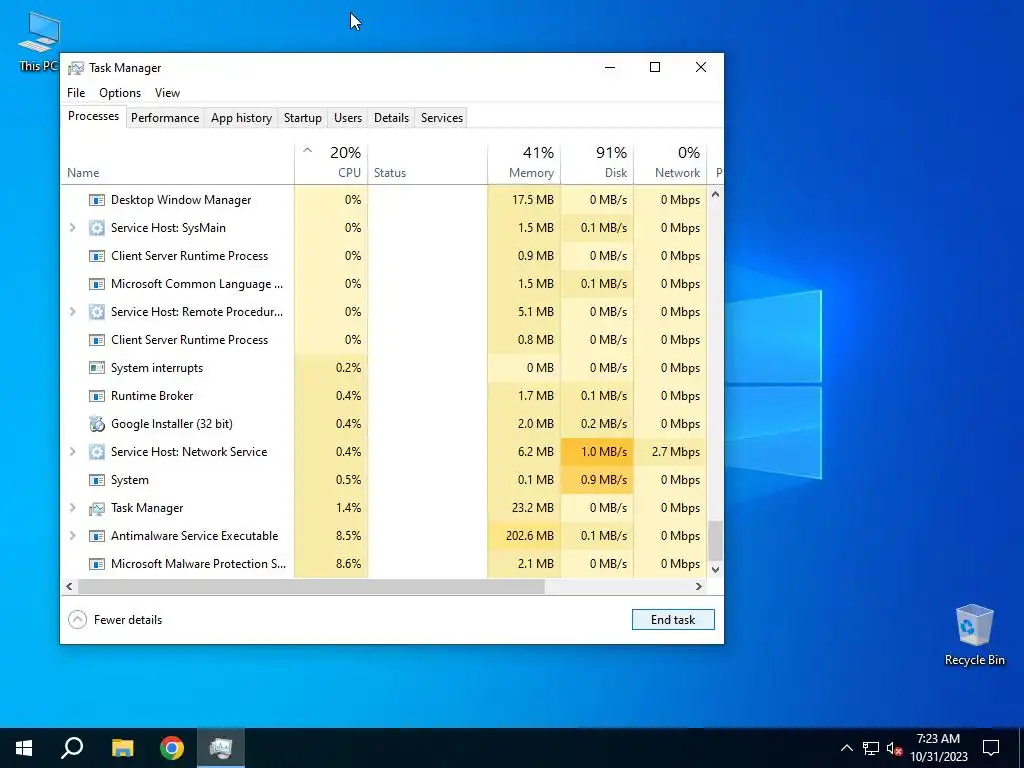Click the horizontal scrollbar right arrow

pos(699,586)
